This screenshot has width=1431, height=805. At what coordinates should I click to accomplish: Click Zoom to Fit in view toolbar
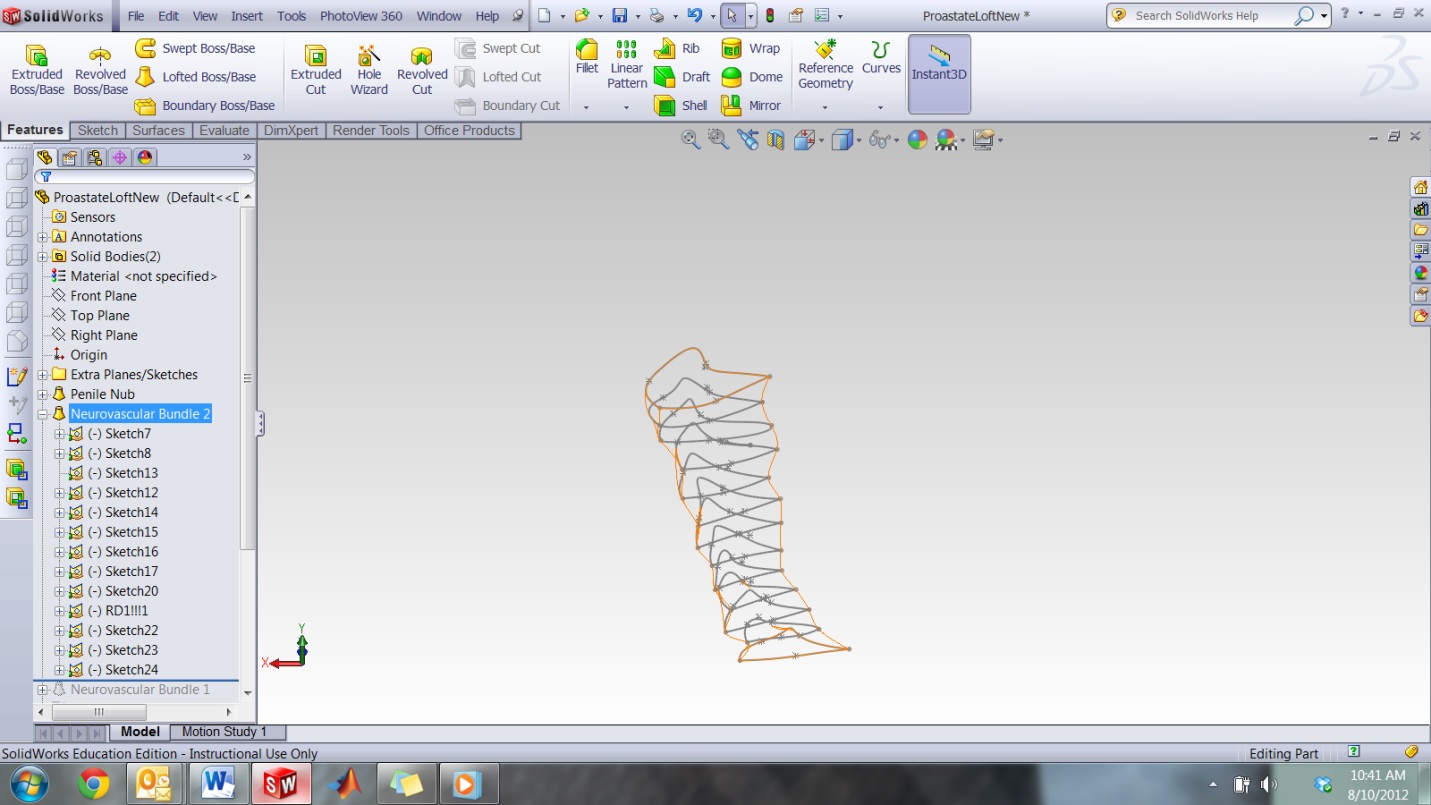(690, 140)
